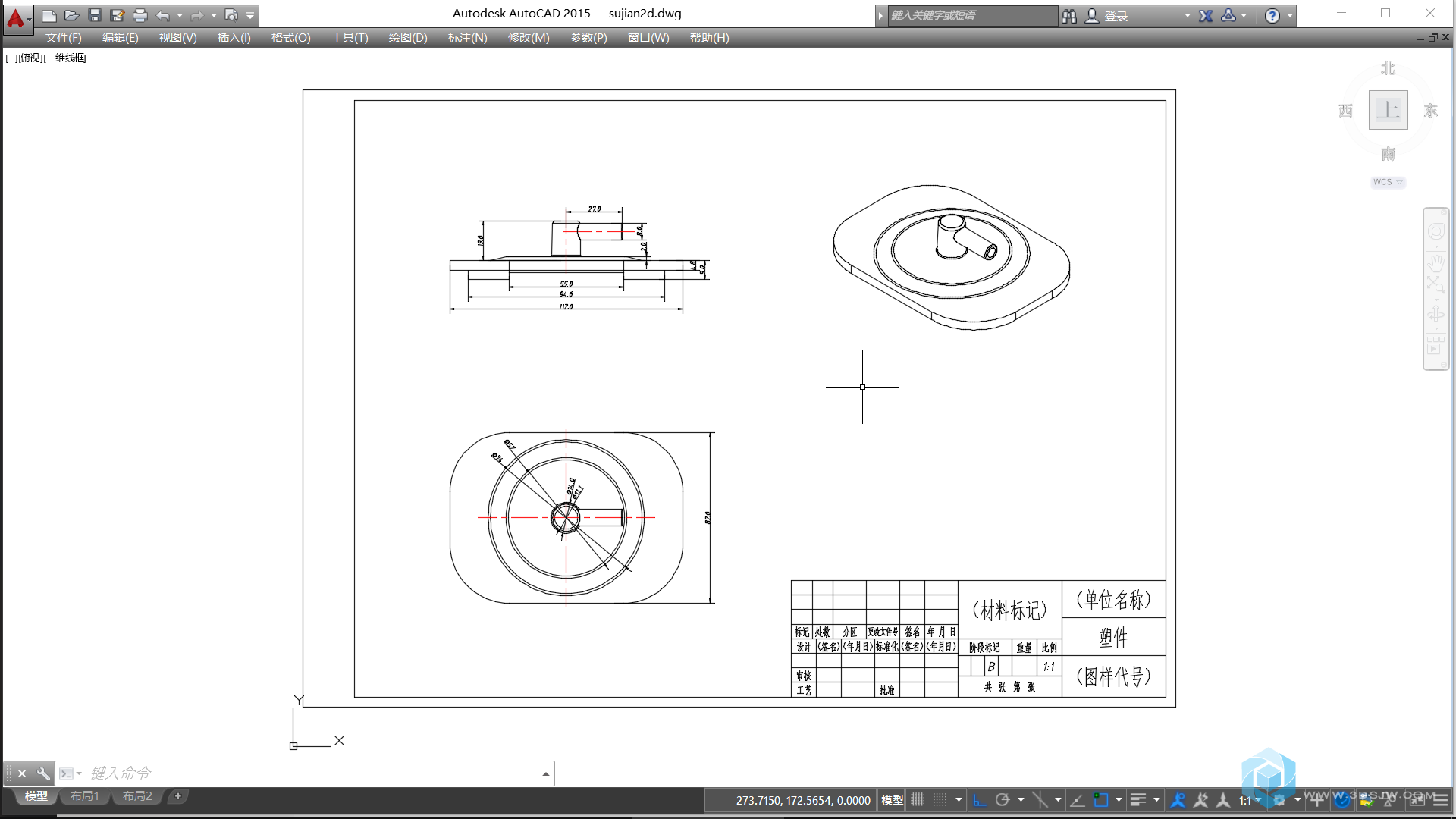Open the 工具(T) menu
Viewport: 1456px width, 819px height.
click(350, 38)
